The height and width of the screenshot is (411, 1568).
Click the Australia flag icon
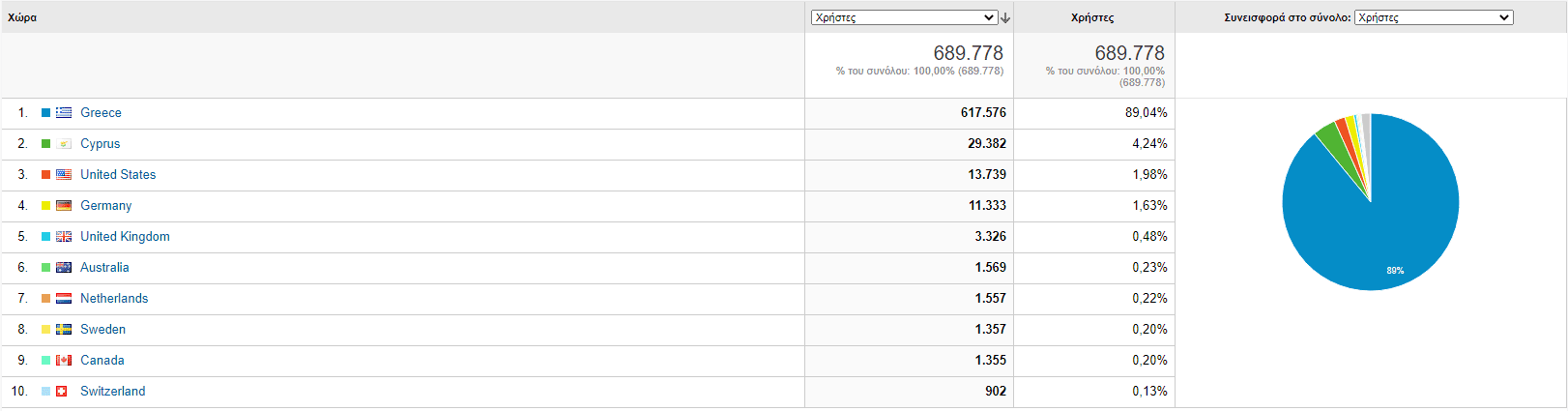click(x=64, y=268)
